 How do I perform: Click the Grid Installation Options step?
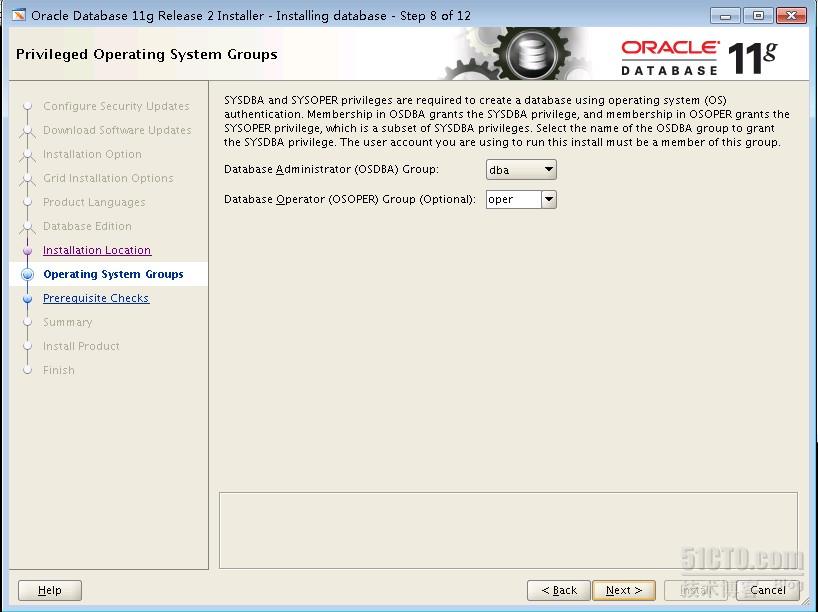point(108,178)
